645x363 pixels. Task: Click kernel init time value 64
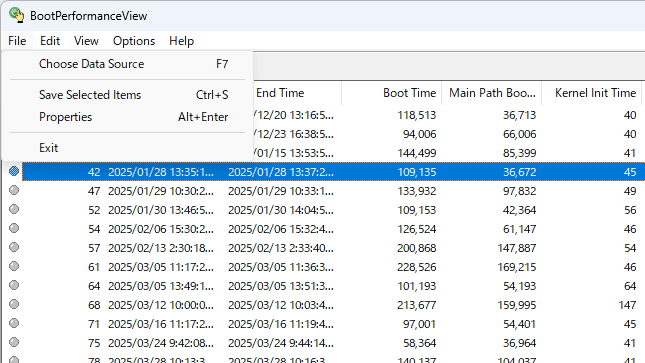coord(630,286)
